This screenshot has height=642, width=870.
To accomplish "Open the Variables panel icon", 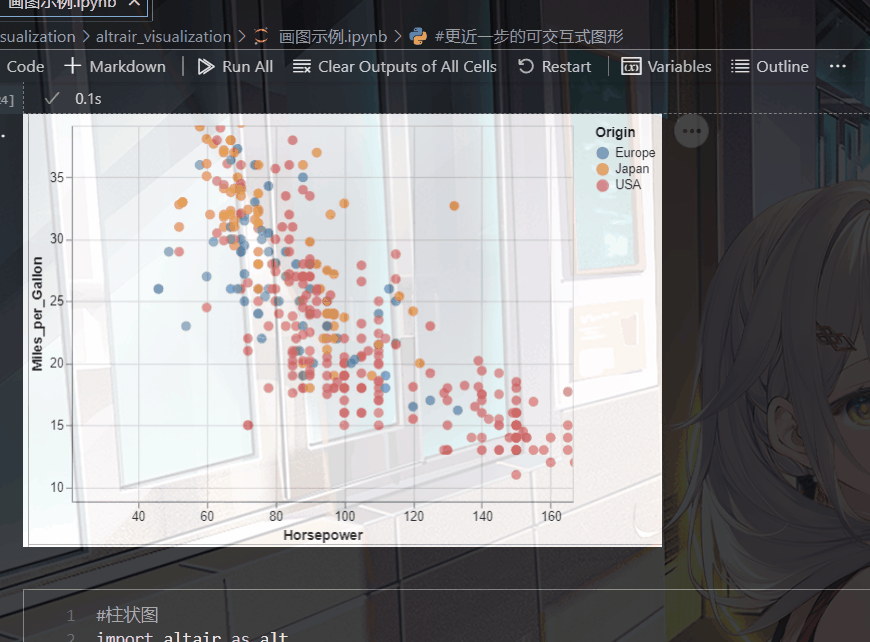I will click(631, 67).
